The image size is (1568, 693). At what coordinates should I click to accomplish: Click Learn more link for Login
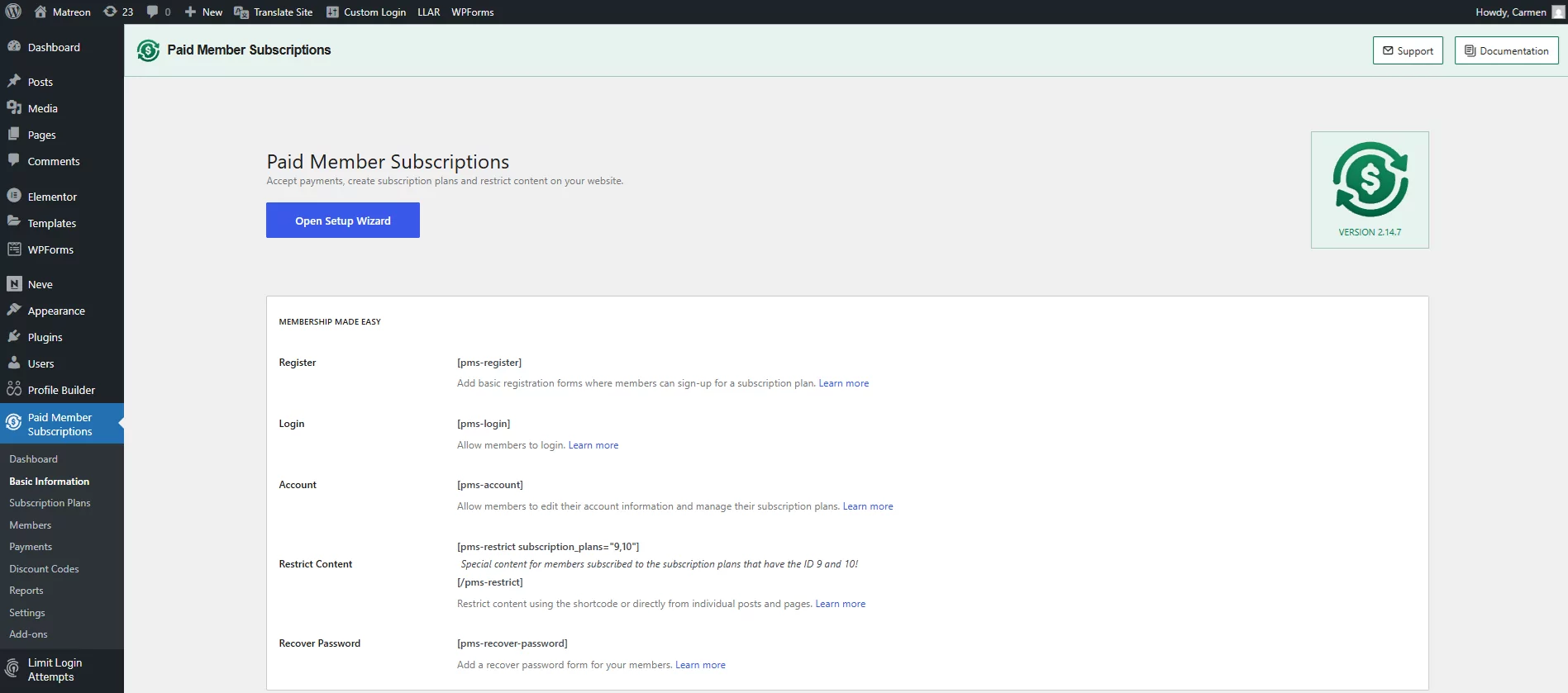[593, 445]
